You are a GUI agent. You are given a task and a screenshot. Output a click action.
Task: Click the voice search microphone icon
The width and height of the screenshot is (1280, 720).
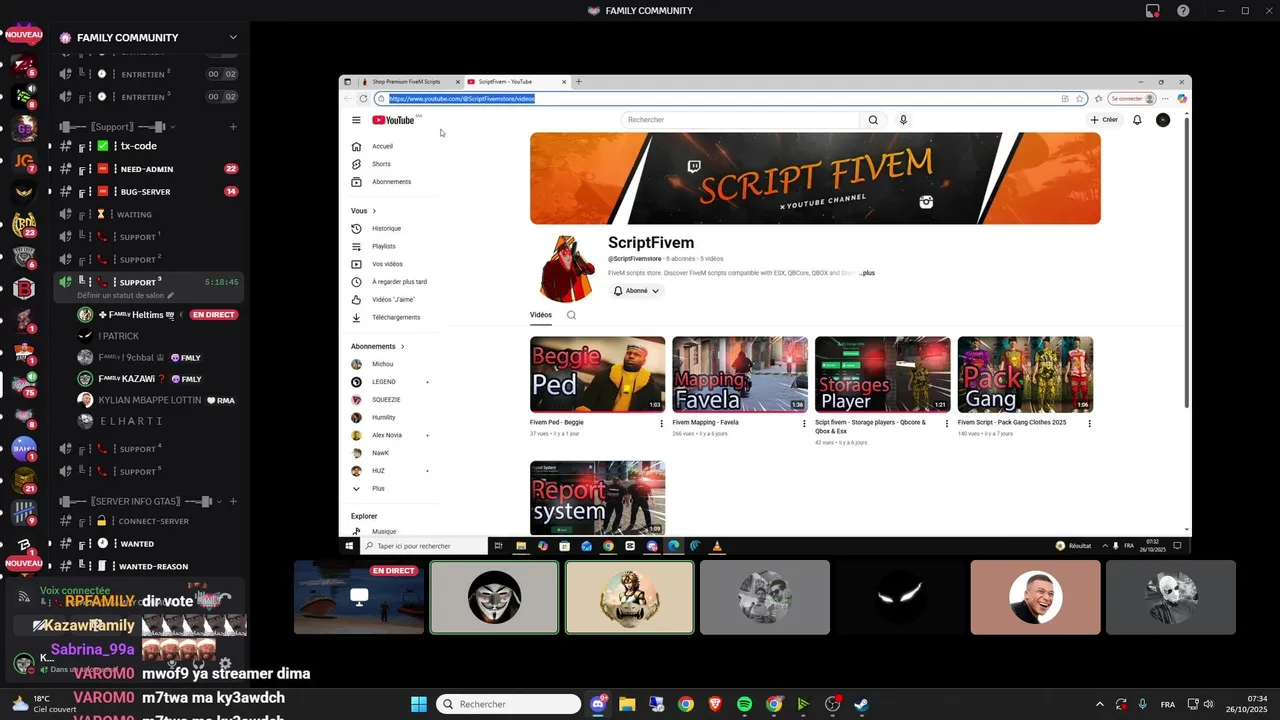pos(903,120)
